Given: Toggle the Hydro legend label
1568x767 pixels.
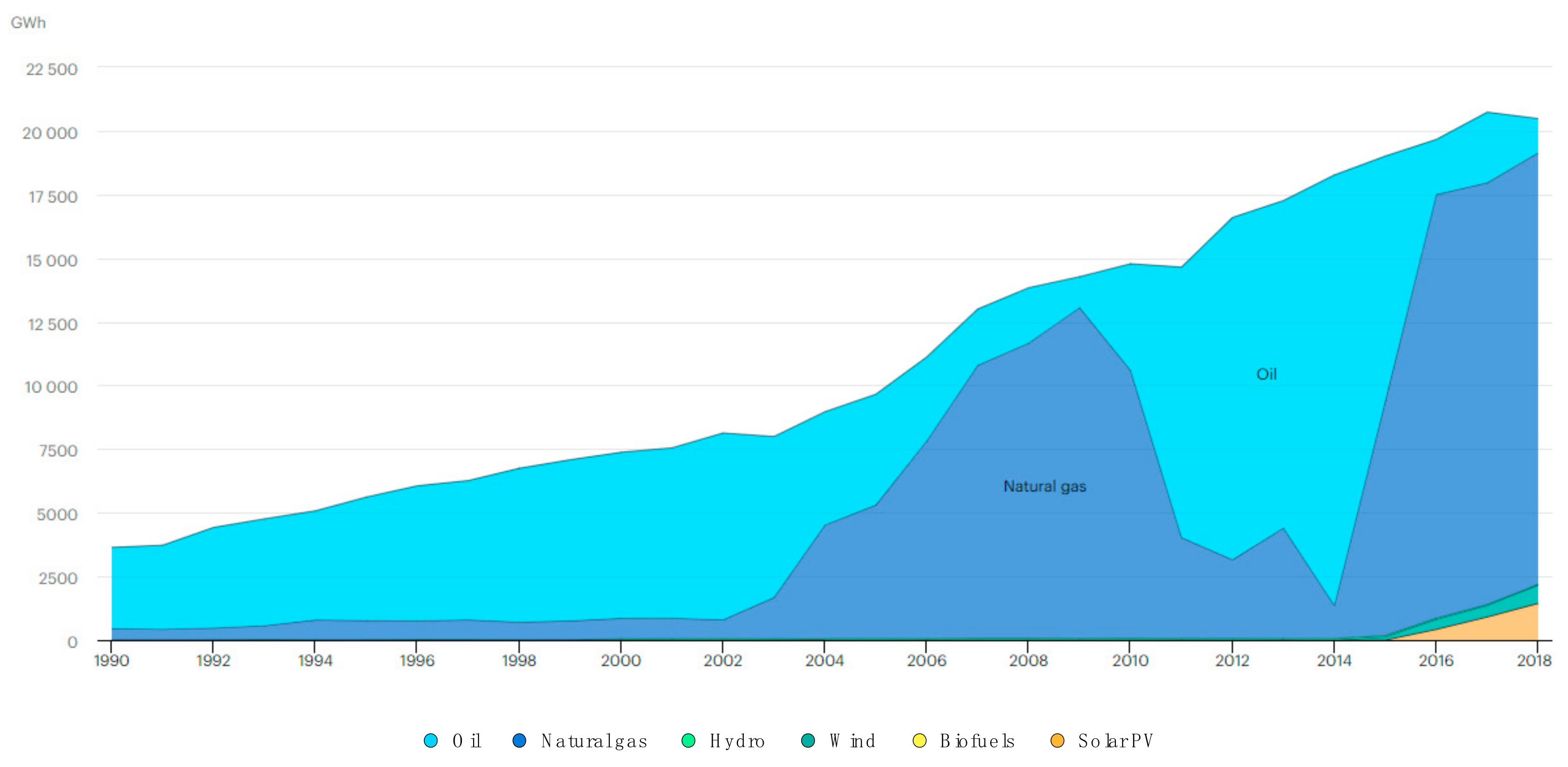Looking at the screenshot, I should click(x=737, y=741).
